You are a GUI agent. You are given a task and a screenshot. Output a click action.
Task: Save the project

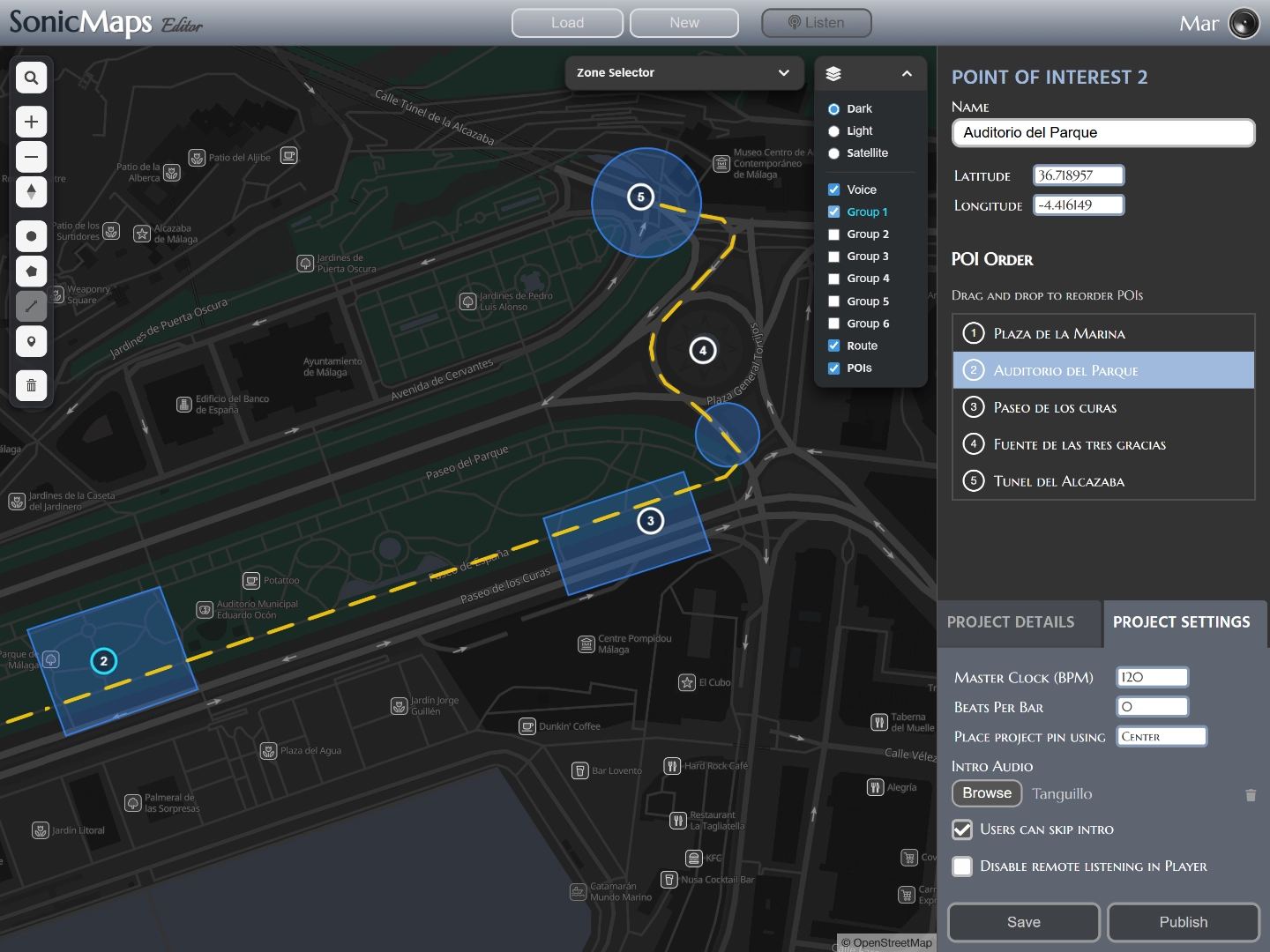pyautogui.click(x=1024, y=922)
